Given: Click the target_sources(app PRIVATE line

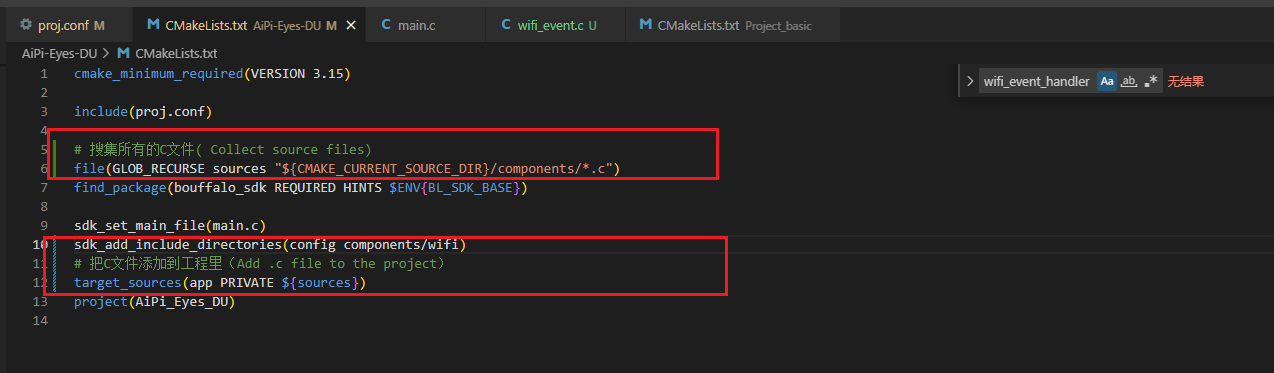Looking at the screenshot, I should pos(220,282).
